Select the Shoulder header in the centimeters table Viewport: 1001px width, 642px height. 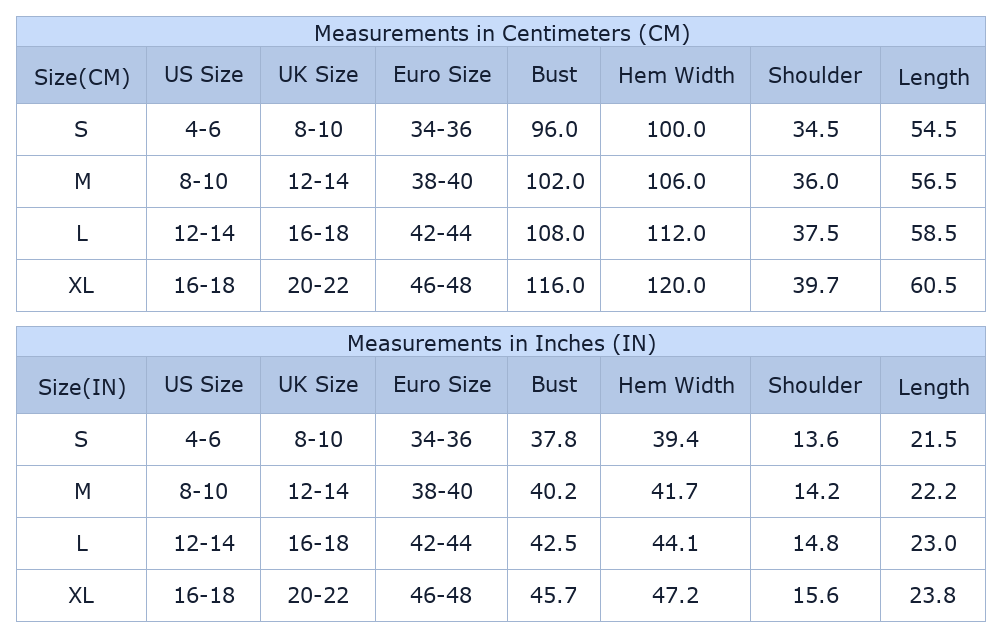[815, 75]
